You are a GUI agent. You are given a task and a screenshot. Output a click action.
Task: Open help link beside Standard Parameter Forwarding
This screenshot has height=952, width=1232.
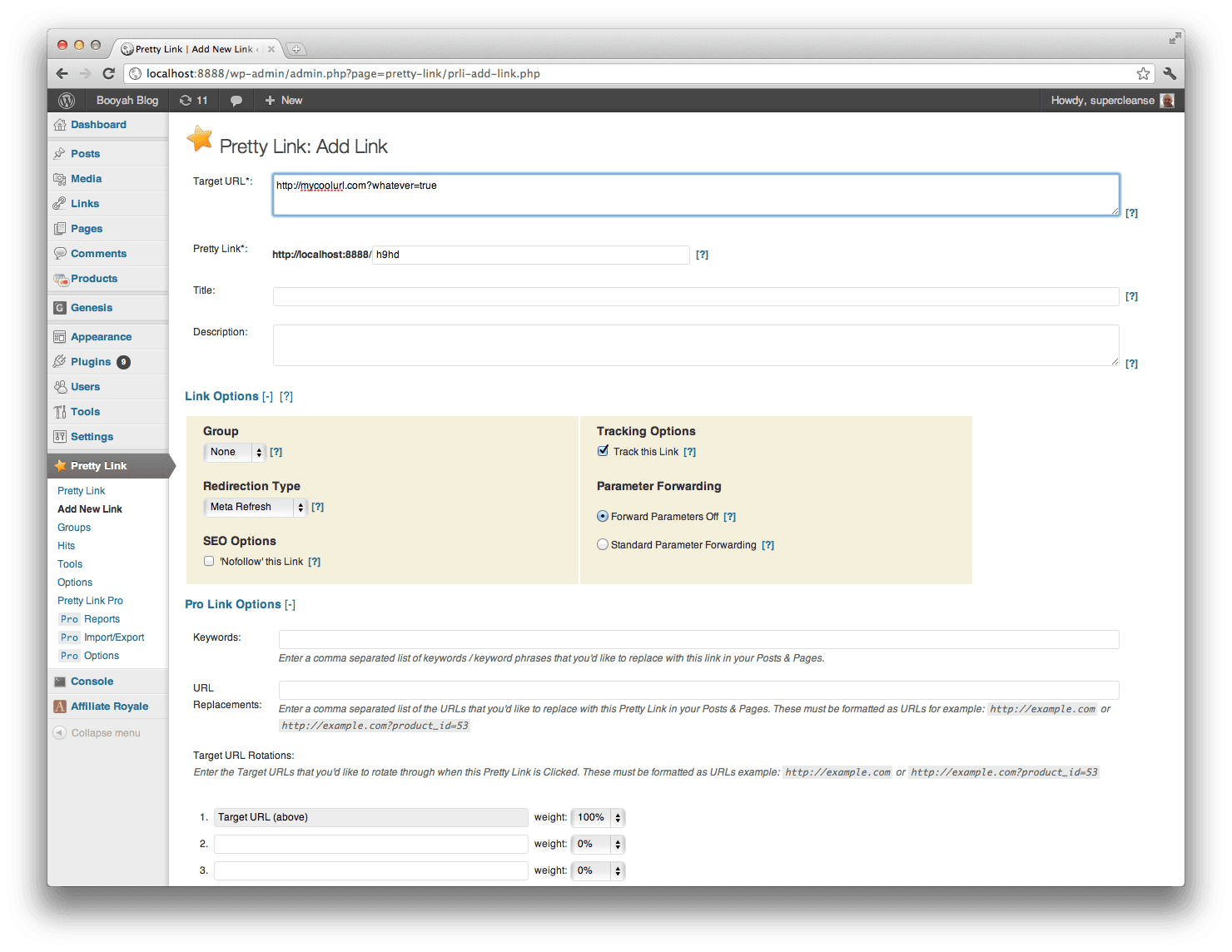pos(768,545)
